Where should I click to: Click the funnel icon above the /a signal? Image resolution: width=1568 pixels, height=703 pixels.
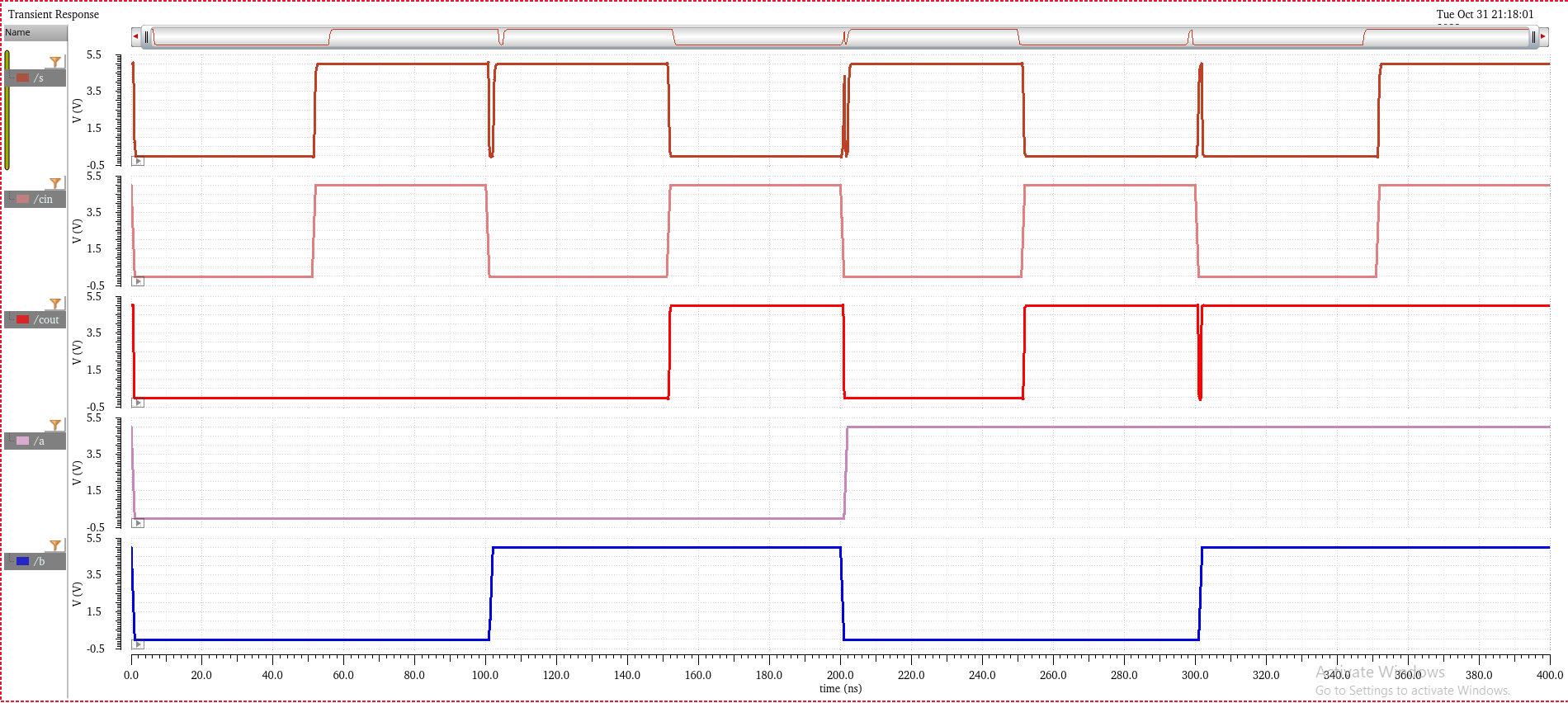(x=55, y=425)
